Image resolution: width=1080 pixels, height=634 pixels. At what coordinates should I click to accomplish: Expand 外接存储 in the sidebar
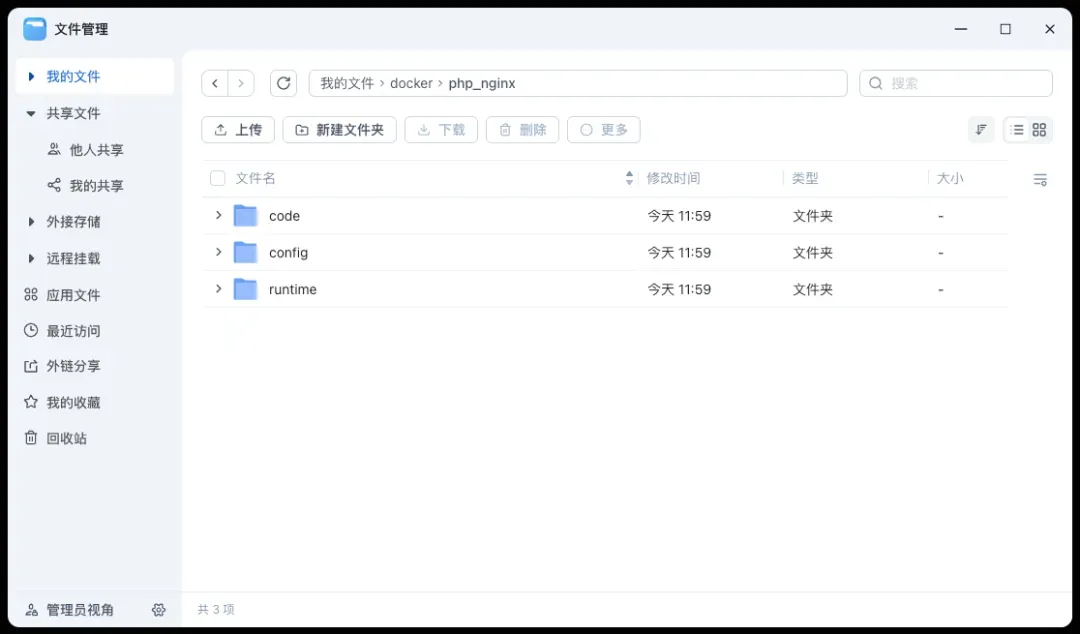tap(31, 222)
